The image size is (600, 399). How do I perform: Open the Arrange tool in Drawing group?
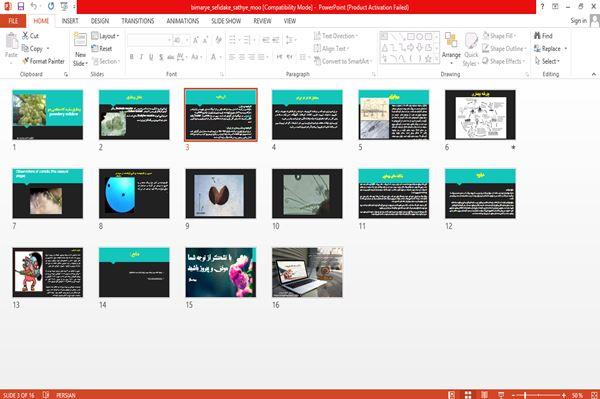click(x=451, y=46)
